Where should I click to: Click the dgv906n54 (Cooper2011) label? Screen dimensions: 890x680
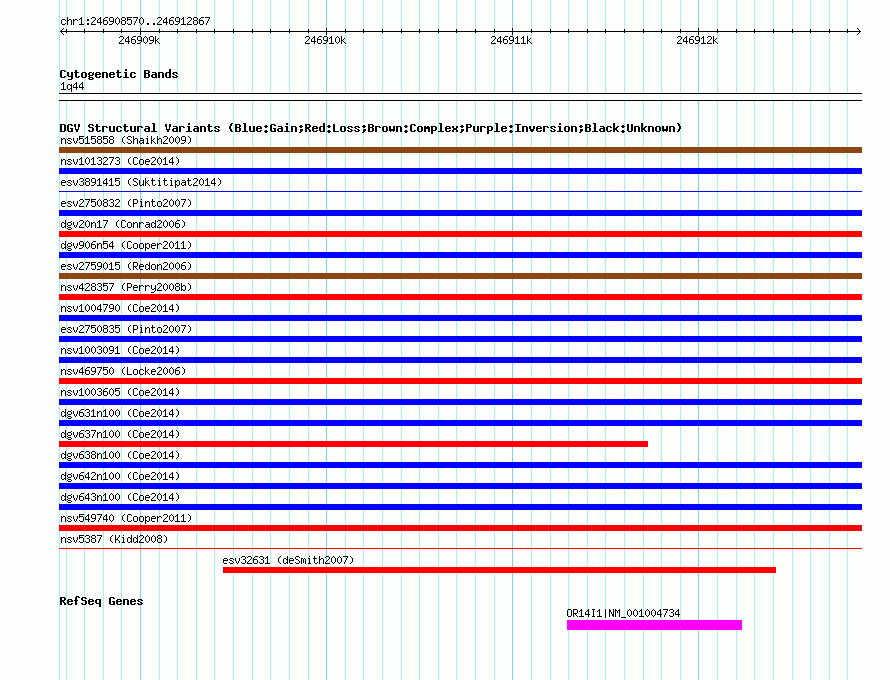pyautogui.click(x=126, y=245)
